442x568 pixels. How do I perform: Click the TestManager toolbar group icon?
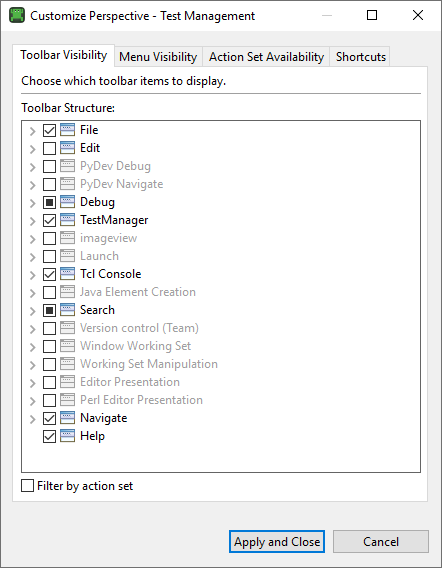point(67,220)
